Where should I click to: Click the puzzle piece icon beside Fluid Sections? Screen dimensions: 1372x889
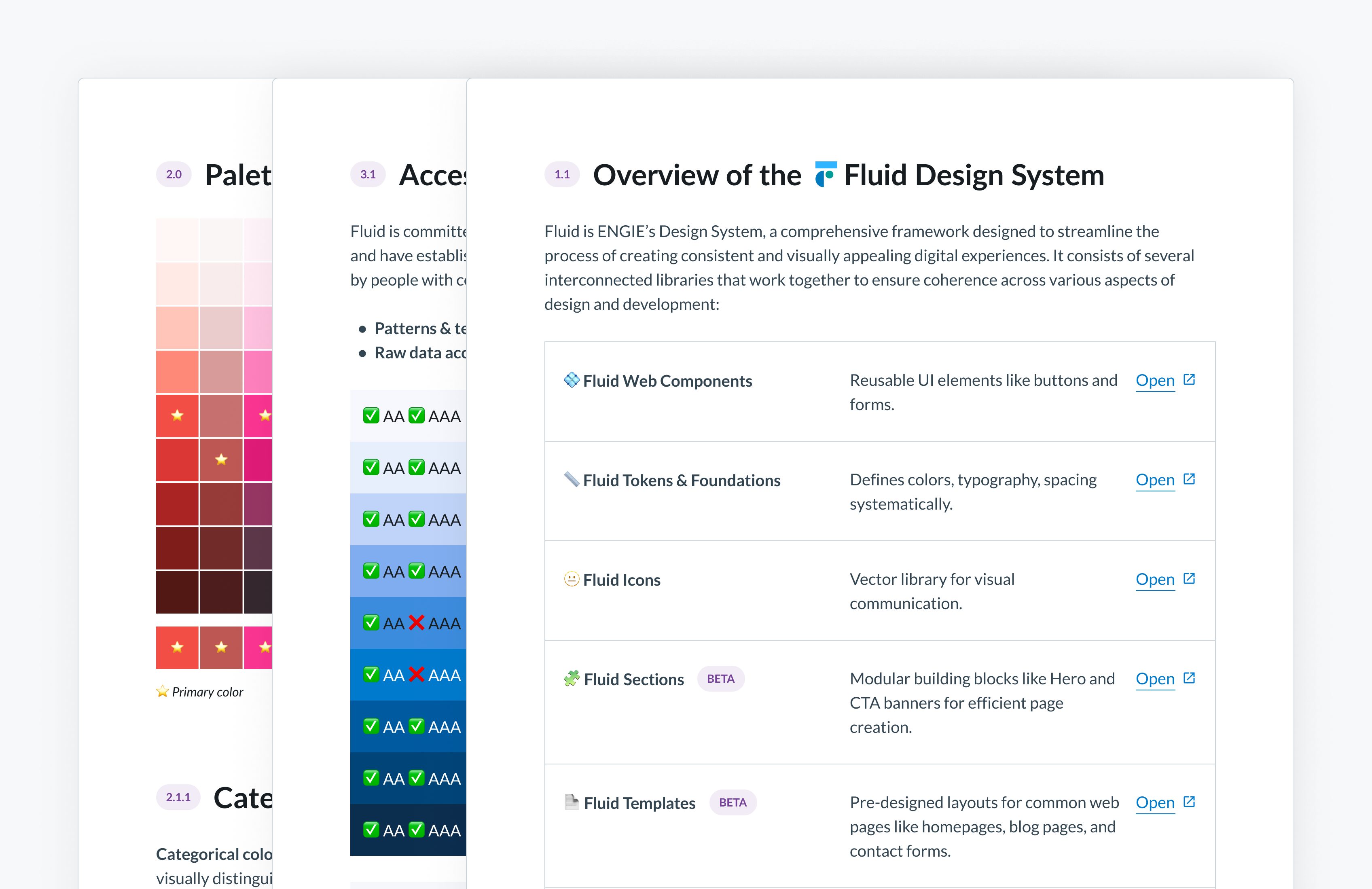pyautogui.click(x=571, y=679)
